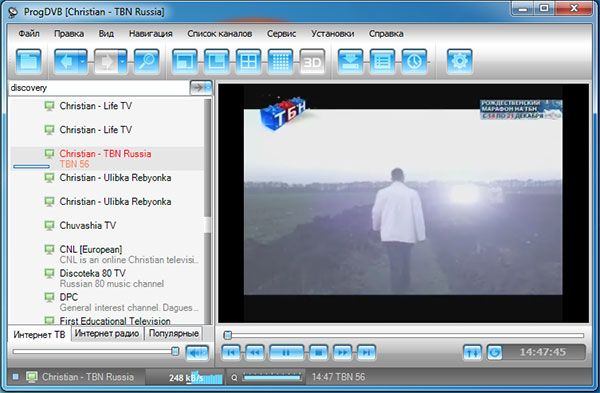Select First Educational Television channel
The height and width of the screenshot is (393, 600).
pos(106,320)
